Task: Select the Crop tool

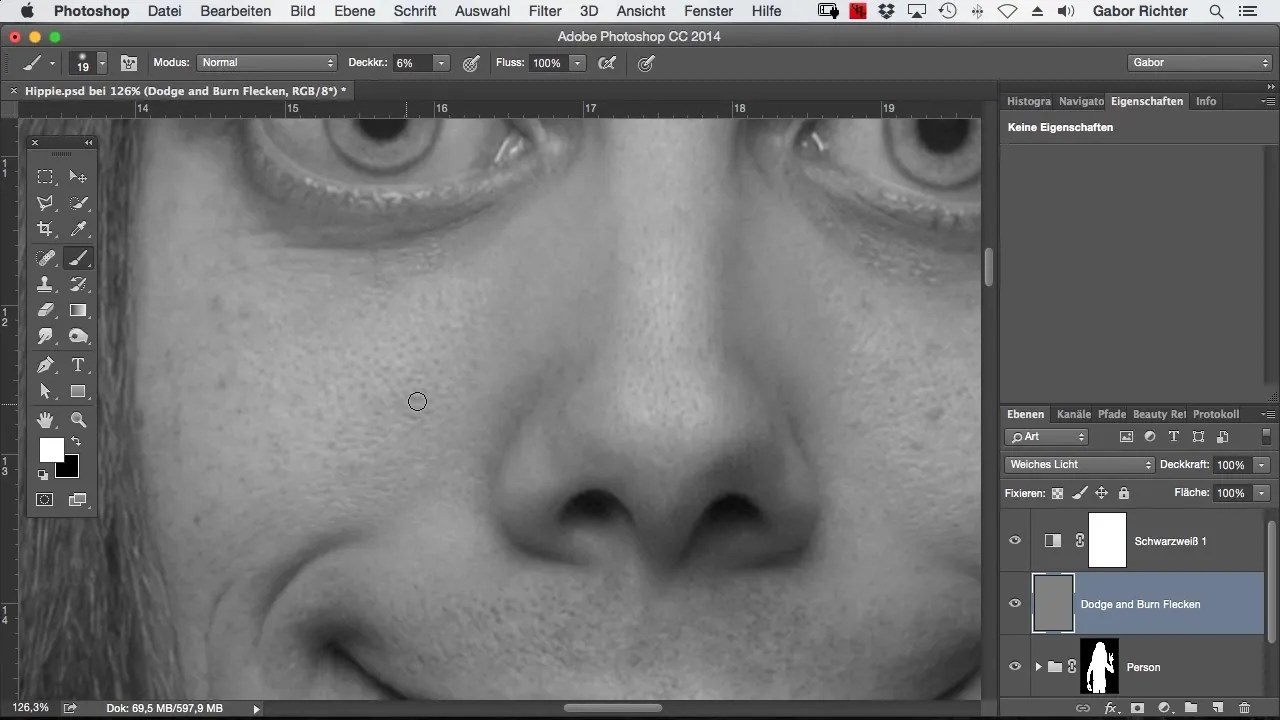Action: (46, 230)
